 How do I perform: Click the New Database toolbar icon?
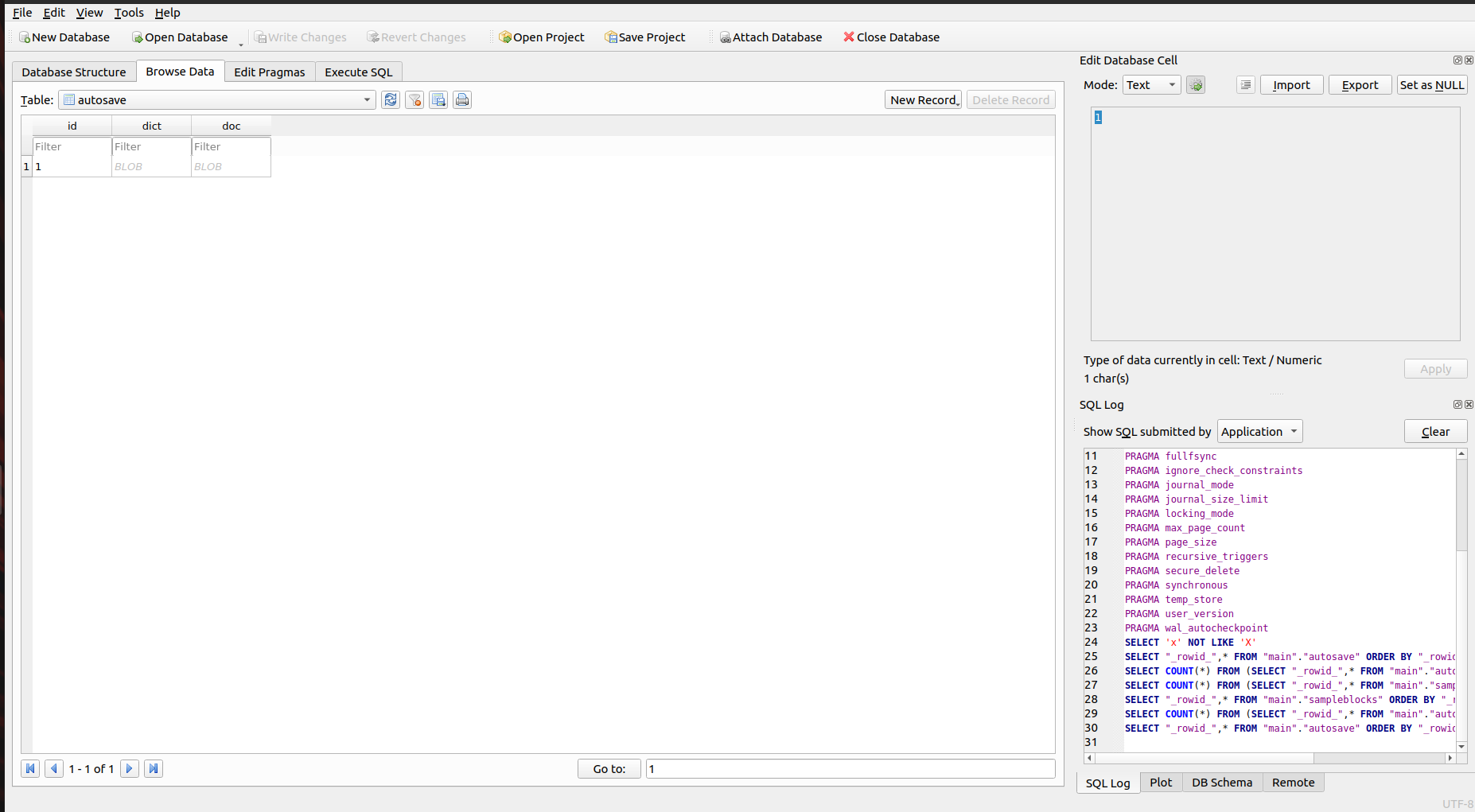click(x=25, y=37)
